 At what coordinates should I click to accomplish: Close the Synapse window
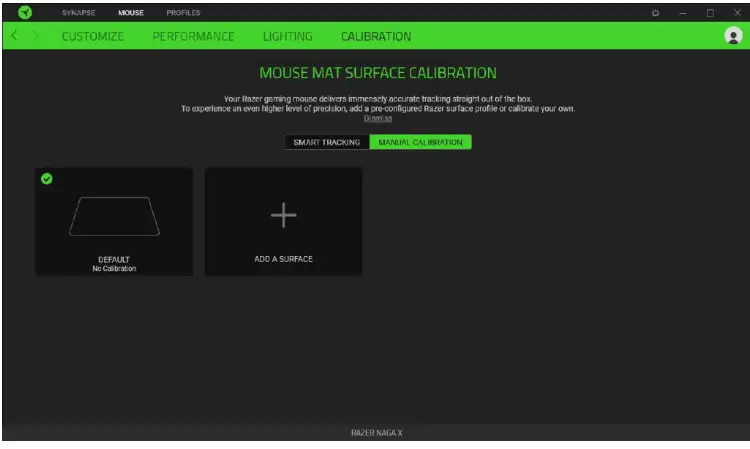(x=737, y=13)
